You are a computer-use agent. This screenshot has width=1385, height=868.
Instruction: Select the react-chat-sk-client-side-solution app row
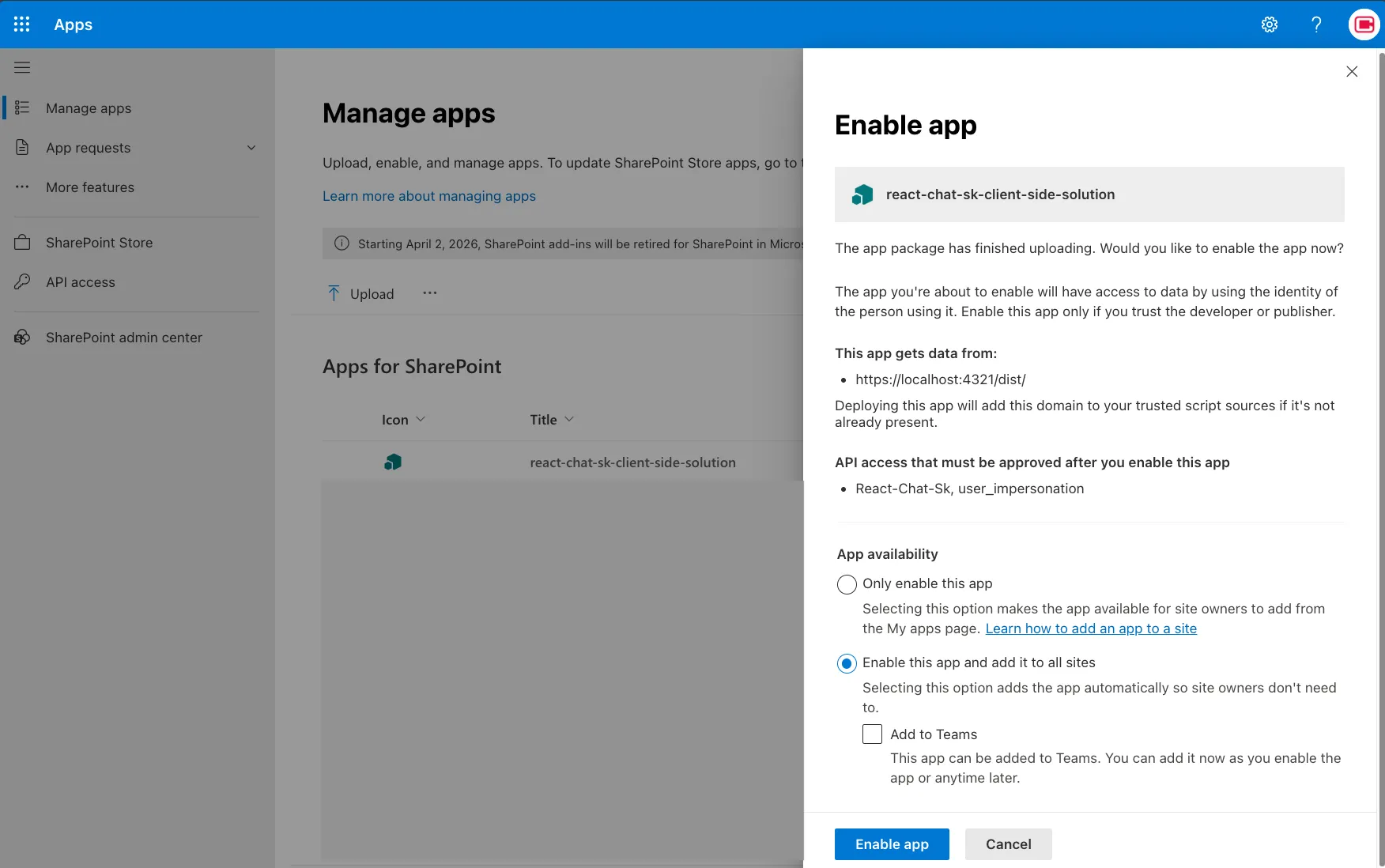pyautogui.click(x=632, y=462)
